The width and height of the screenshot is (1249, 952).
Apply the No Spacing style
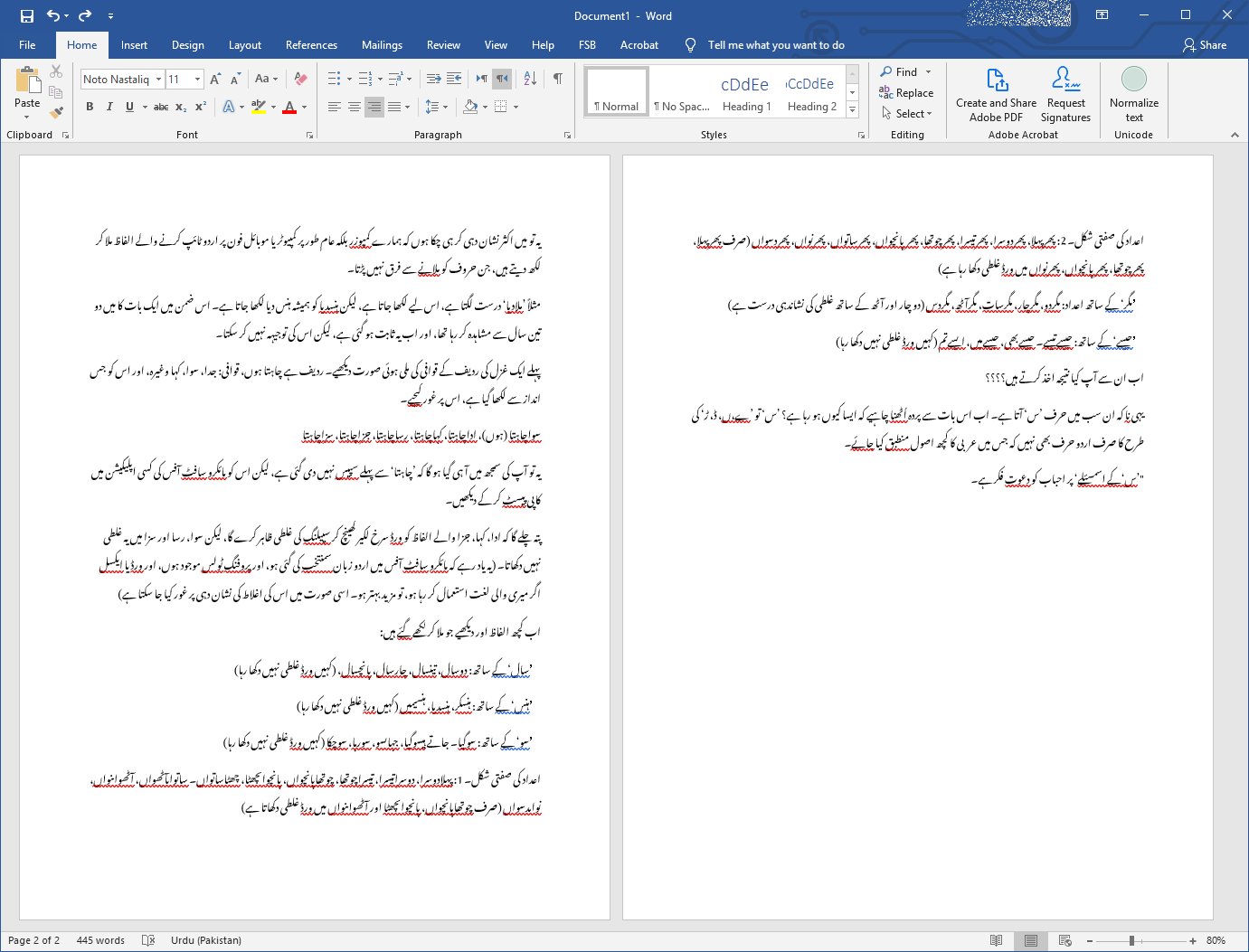tap(682, 94)
